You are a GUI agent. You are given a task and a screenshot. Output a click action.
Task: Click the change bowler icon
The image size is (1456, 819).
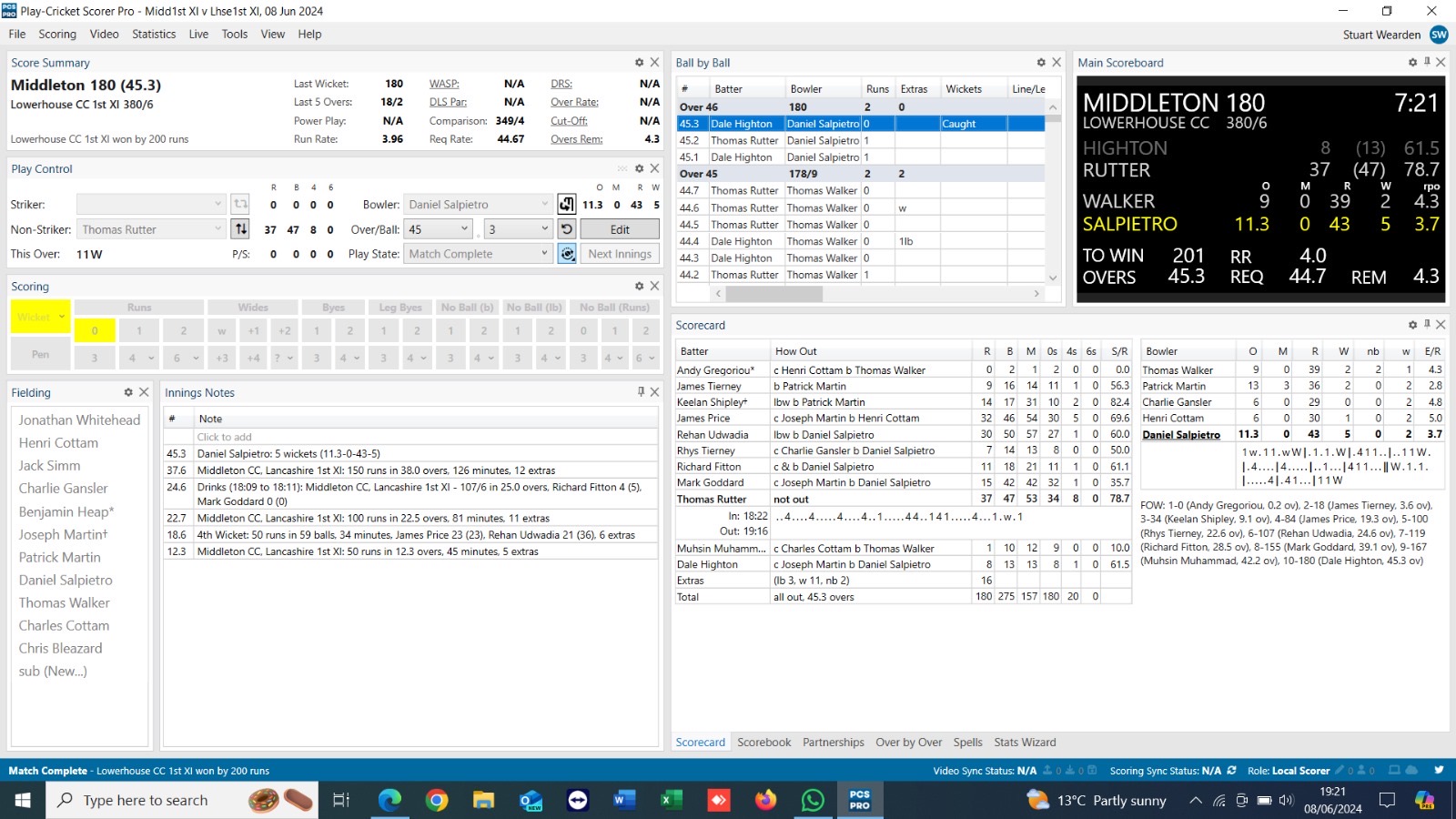point(566,205)
